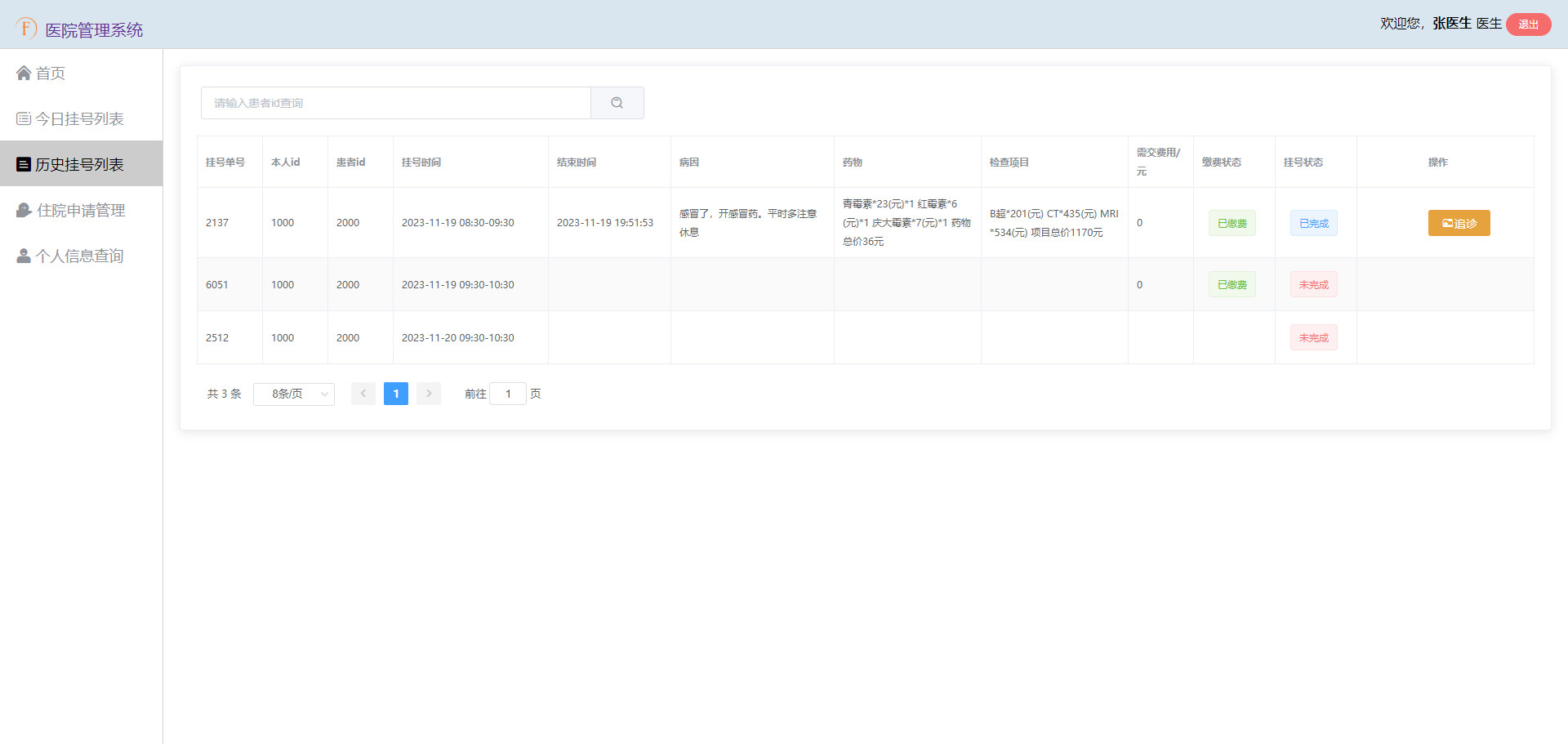Click 共 3 条 total count text
Viewport: 1568px width, 744px height.
224,394
